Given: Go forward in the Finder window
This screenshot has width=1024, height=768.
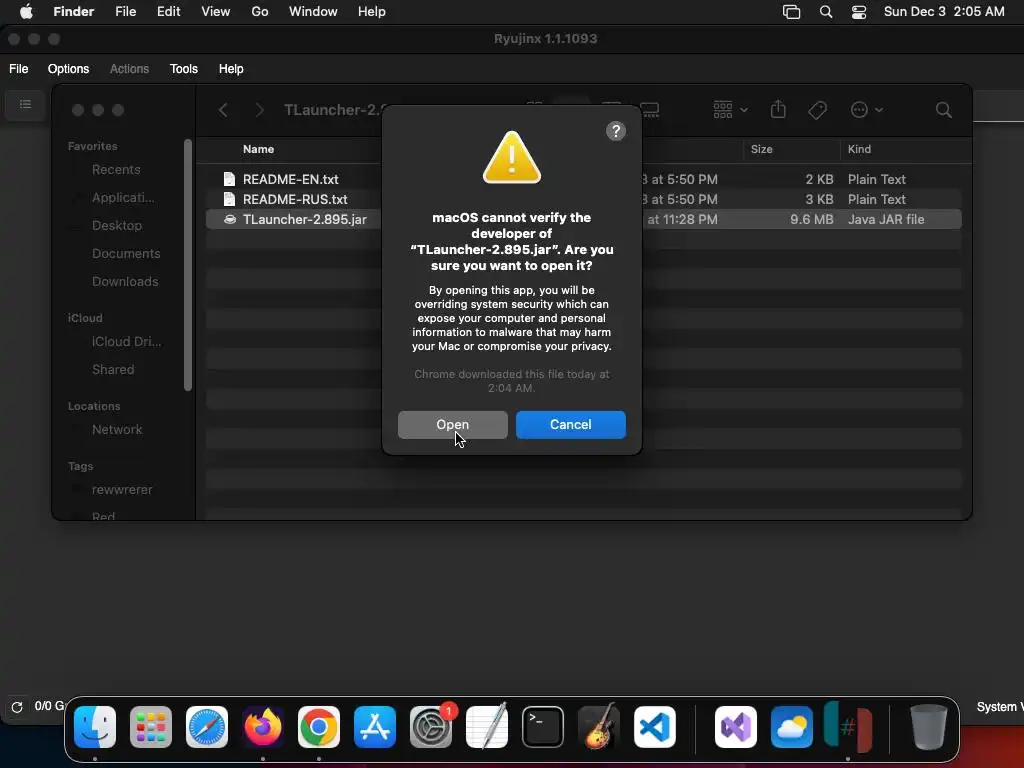Looking at the screenshot, I should tap(259, 110).
